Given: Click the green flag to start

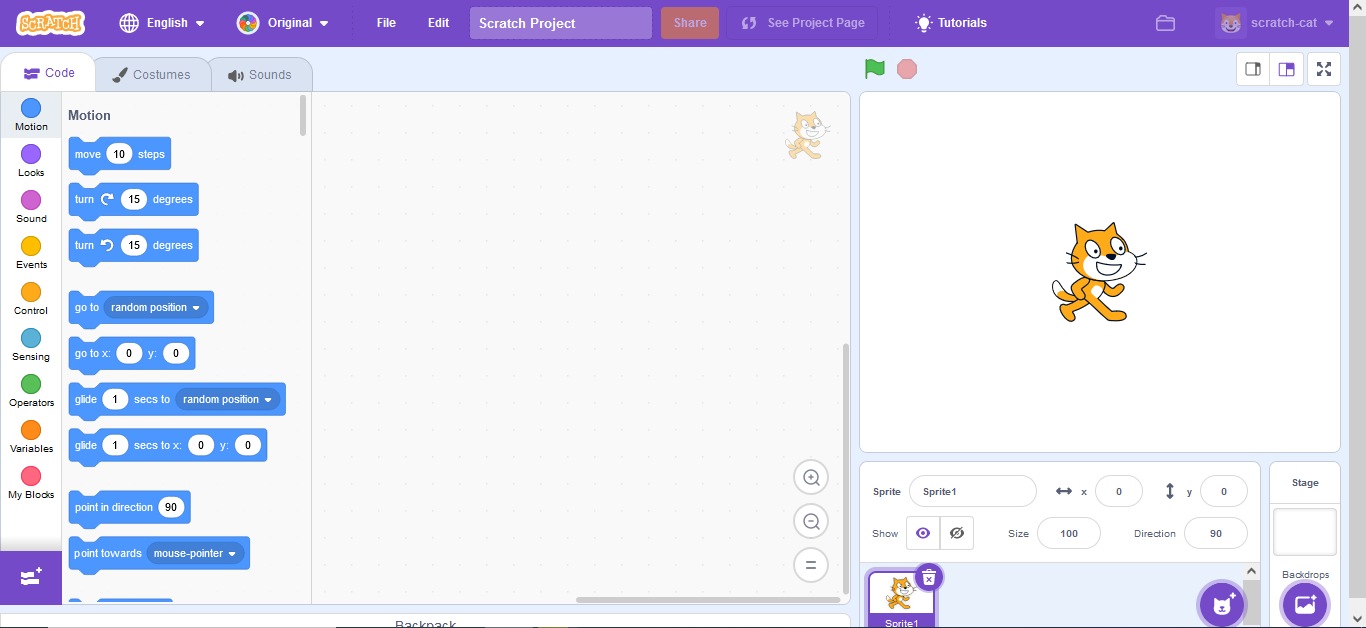Looking at the screenshot, I should 875,69.
